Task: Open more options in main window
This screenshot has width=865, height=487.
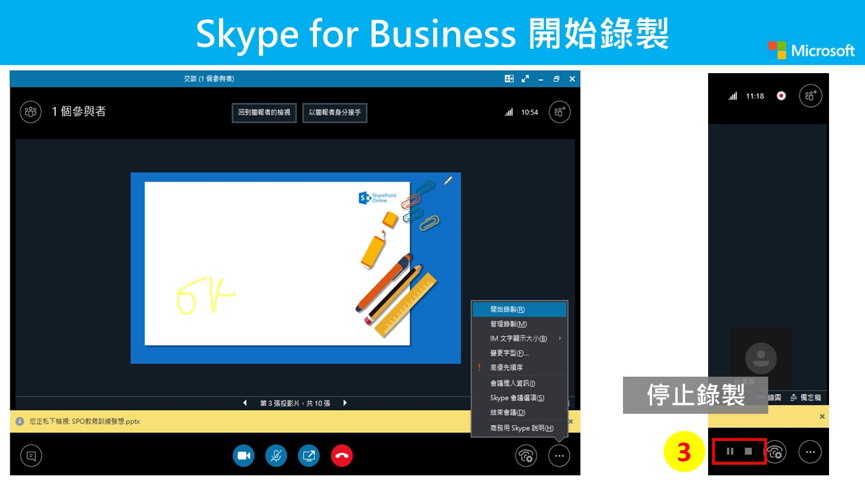Action: click(559, 456)
